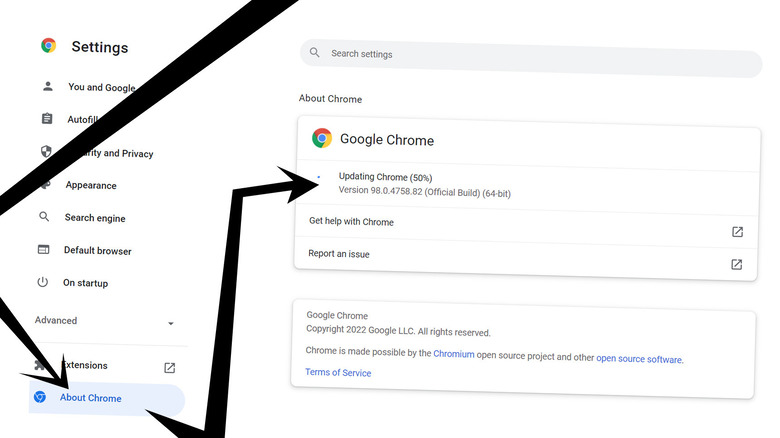Screen dimensions: 780x438
Task: Click the power icon for On startup
Action: [42, 282]
